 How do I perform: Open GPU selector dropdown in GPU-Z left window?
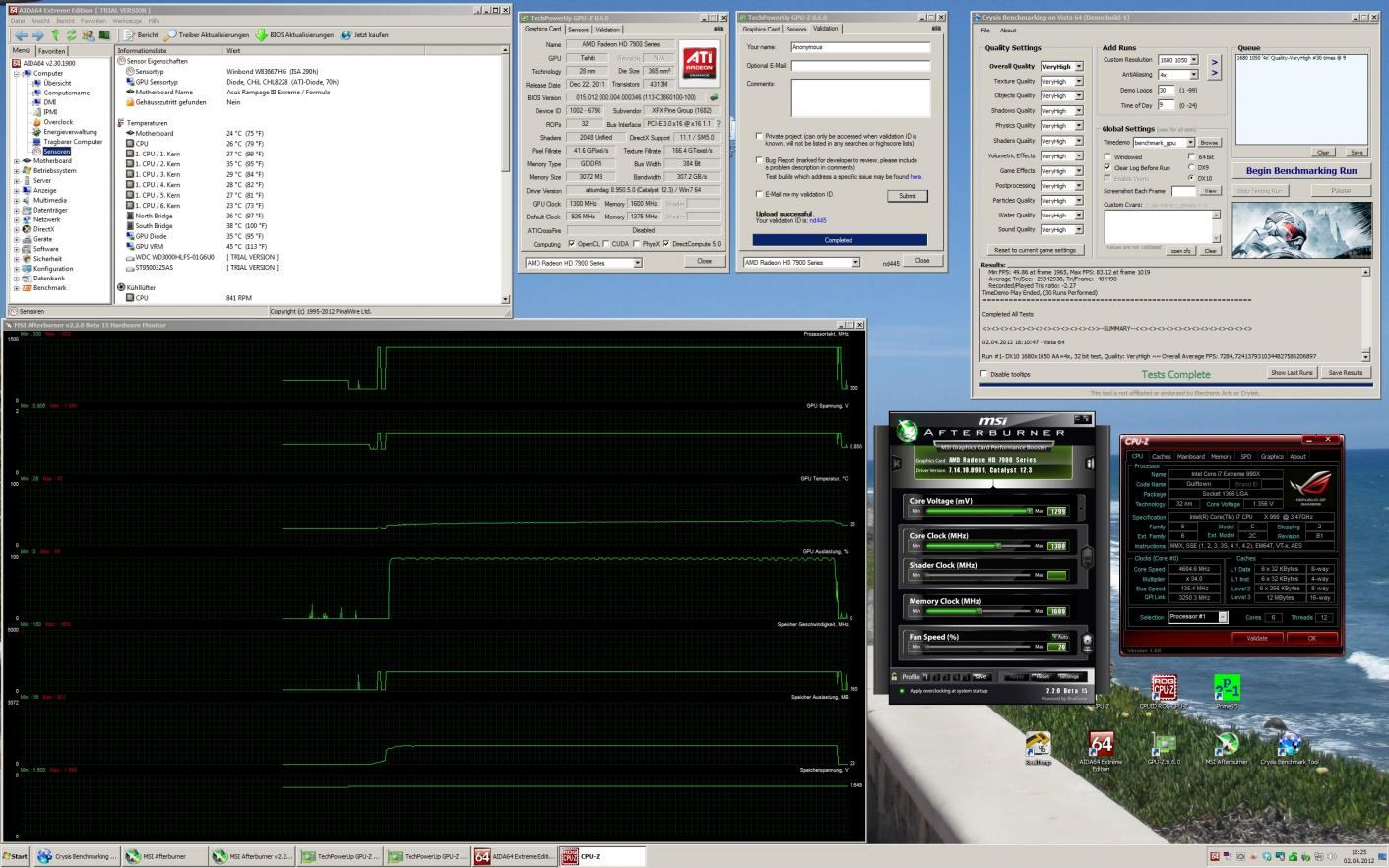coord(637,263)
